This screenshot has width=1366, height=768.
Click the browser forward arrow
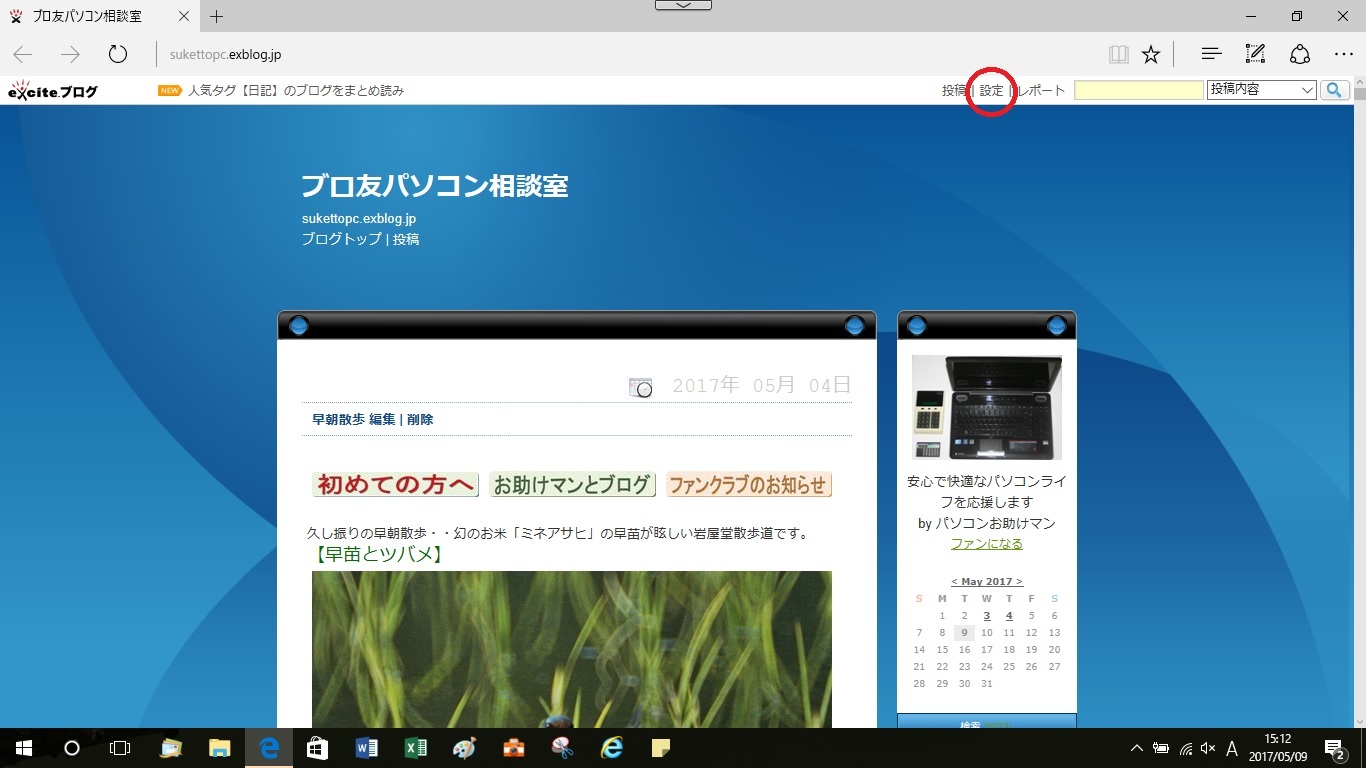(x=70, y=54)
